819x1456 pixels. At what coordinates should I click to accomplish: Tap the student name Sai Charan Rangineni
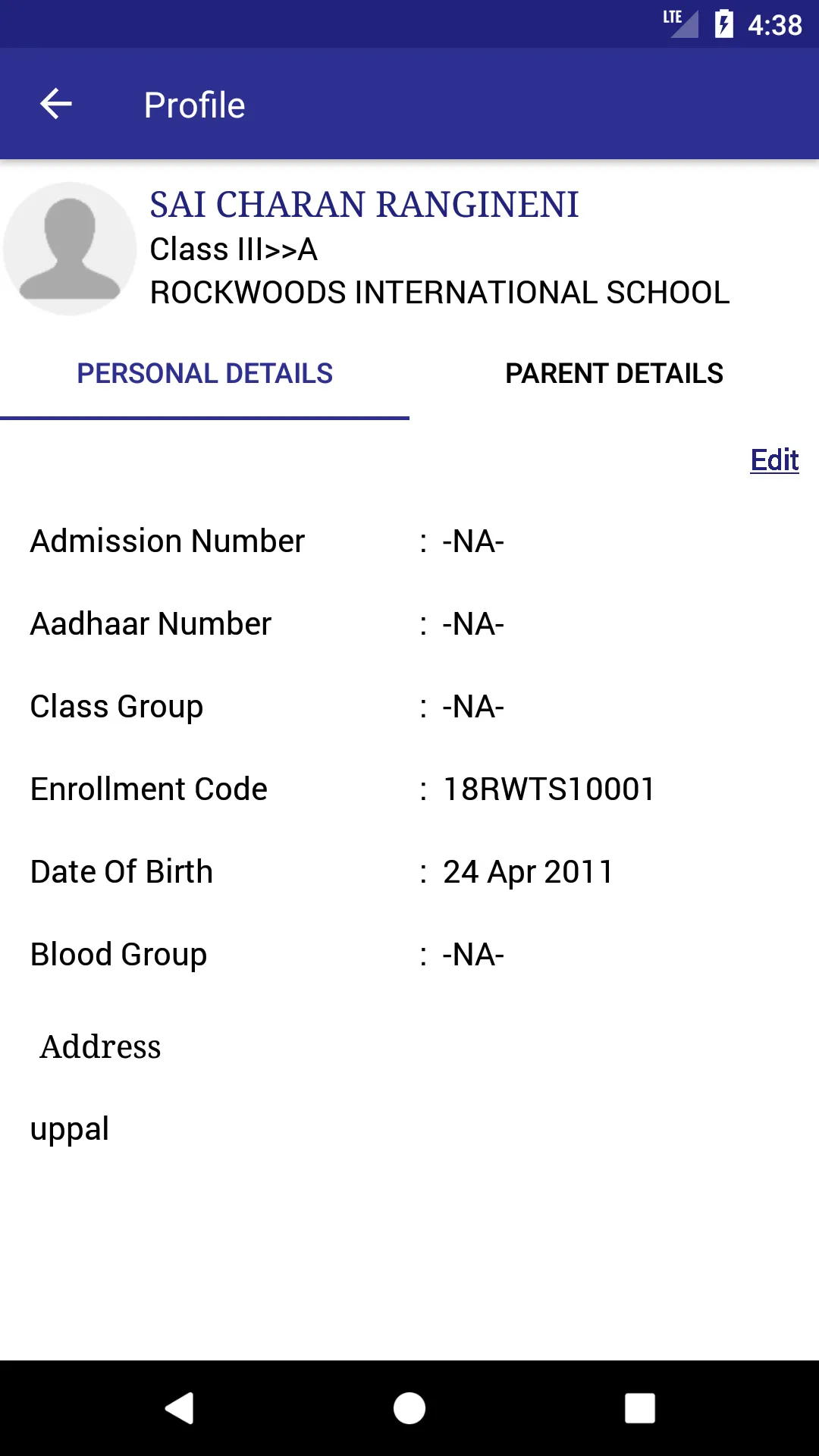[x=364, y=205]
